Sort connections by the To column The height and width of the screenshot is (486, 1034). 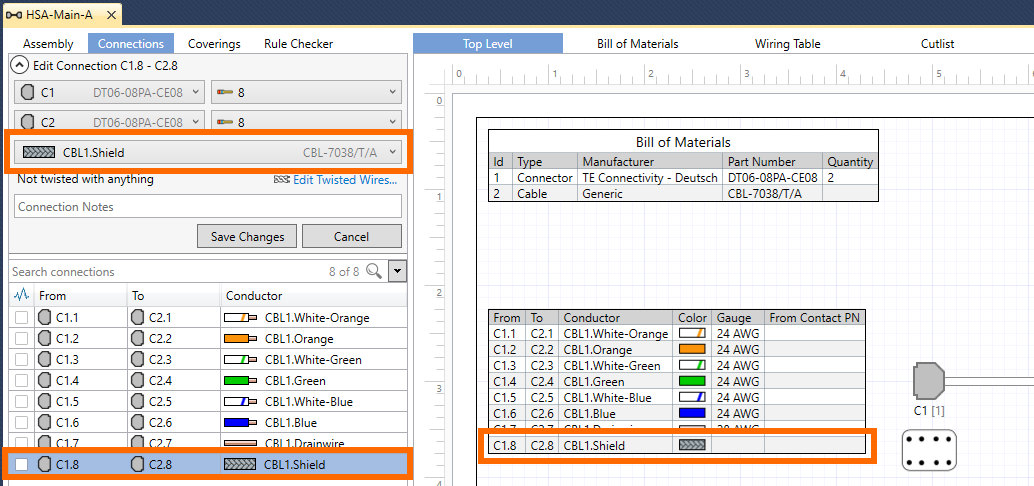tap(173, 295)
